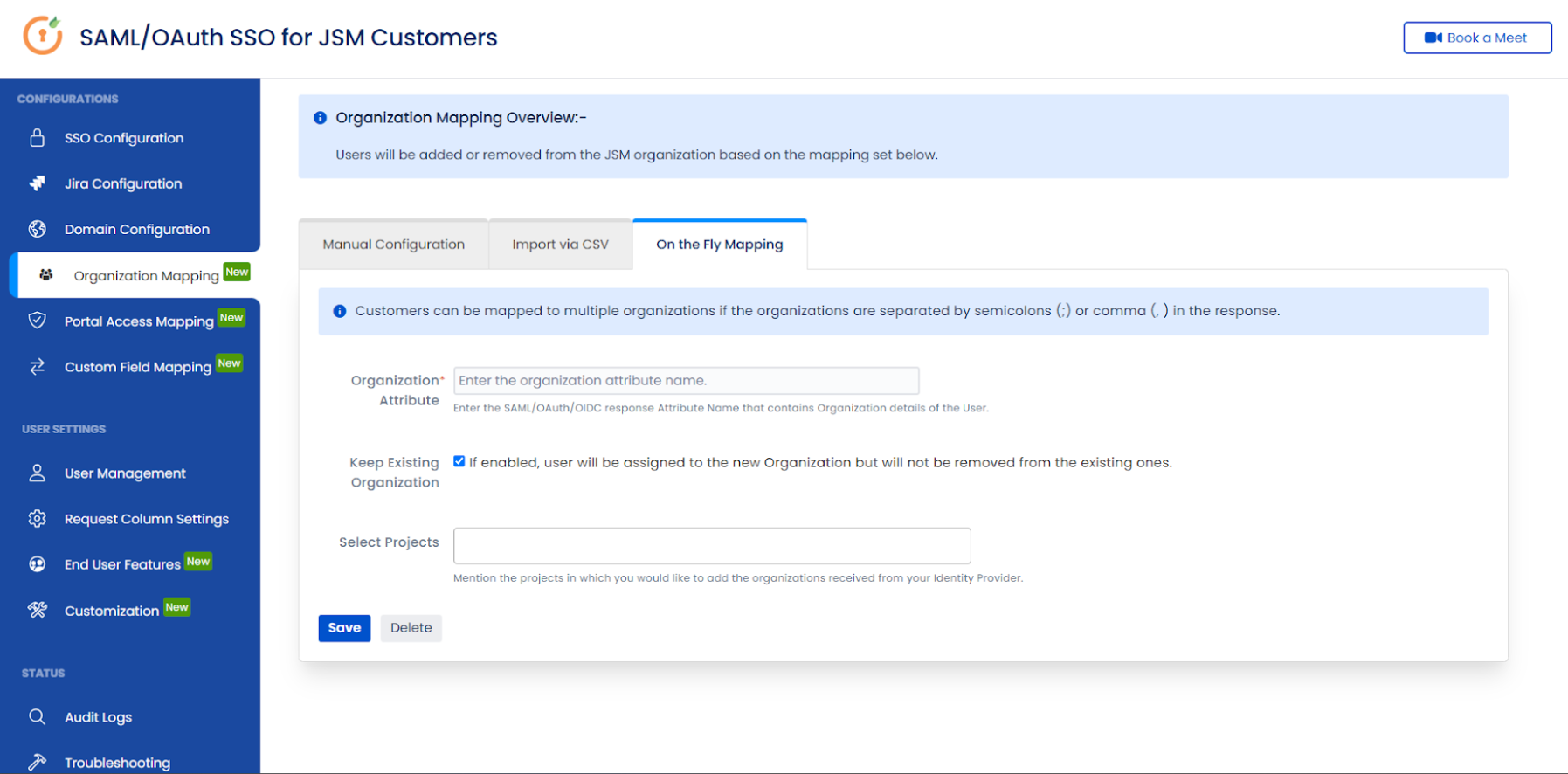
Task: Focus the Organization Attribute name field
Action: click(x=686, y=381)
